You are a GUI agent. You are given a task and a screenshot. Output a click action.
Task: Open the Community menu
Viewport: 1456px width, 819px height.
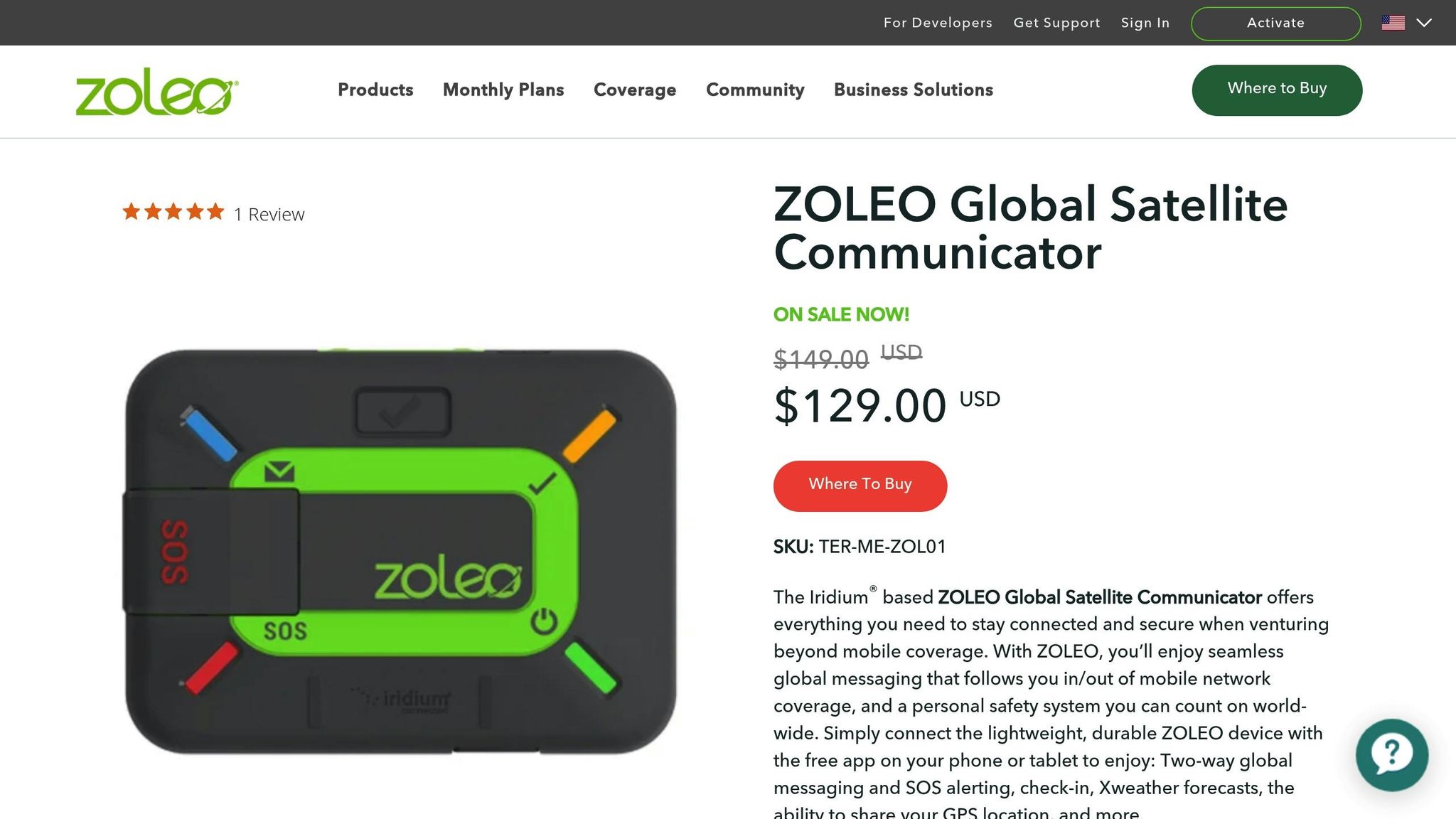tap(754, 90)
